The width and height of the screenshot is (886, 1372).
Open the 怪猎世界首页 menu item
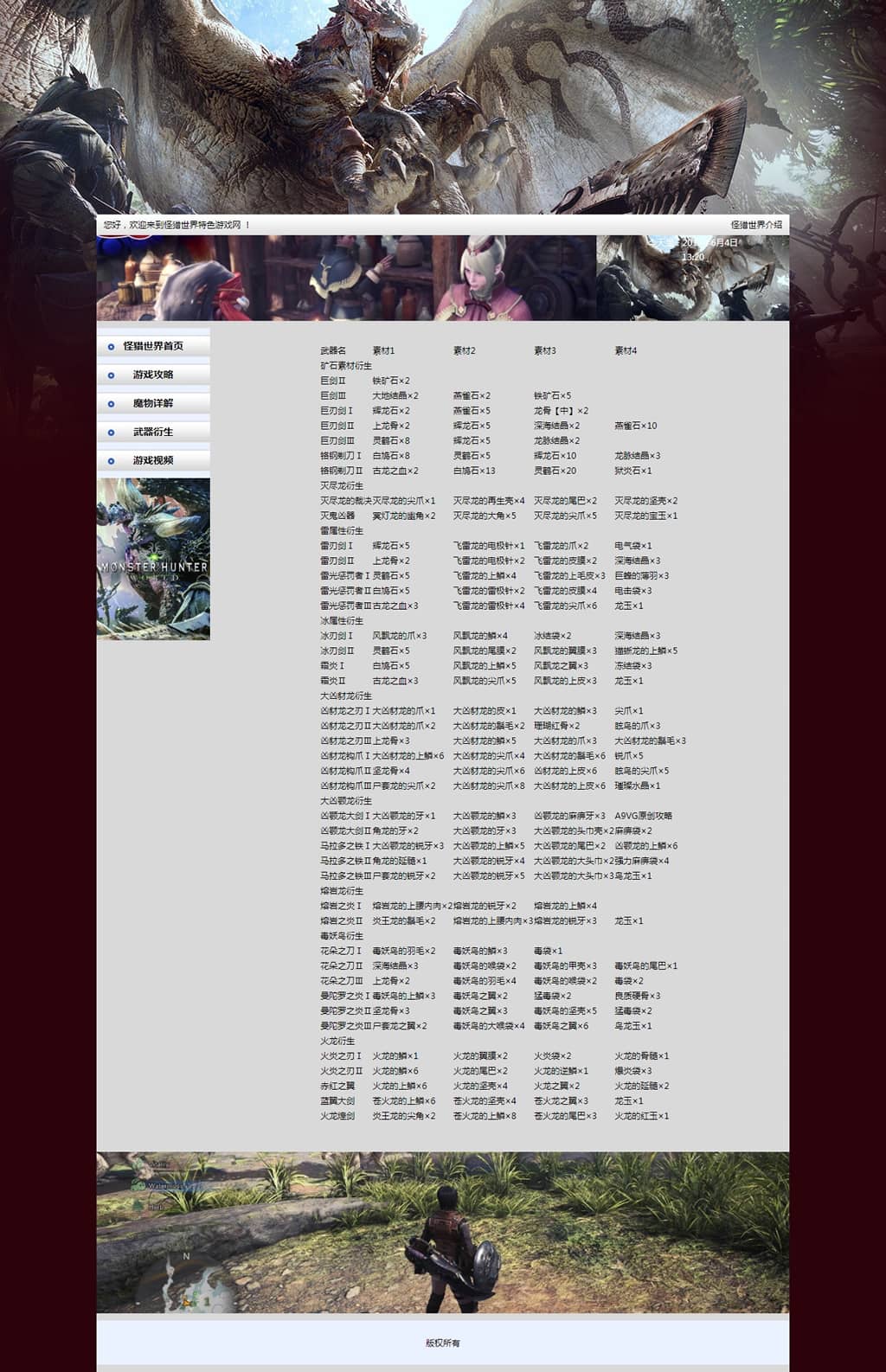[153, 346]
